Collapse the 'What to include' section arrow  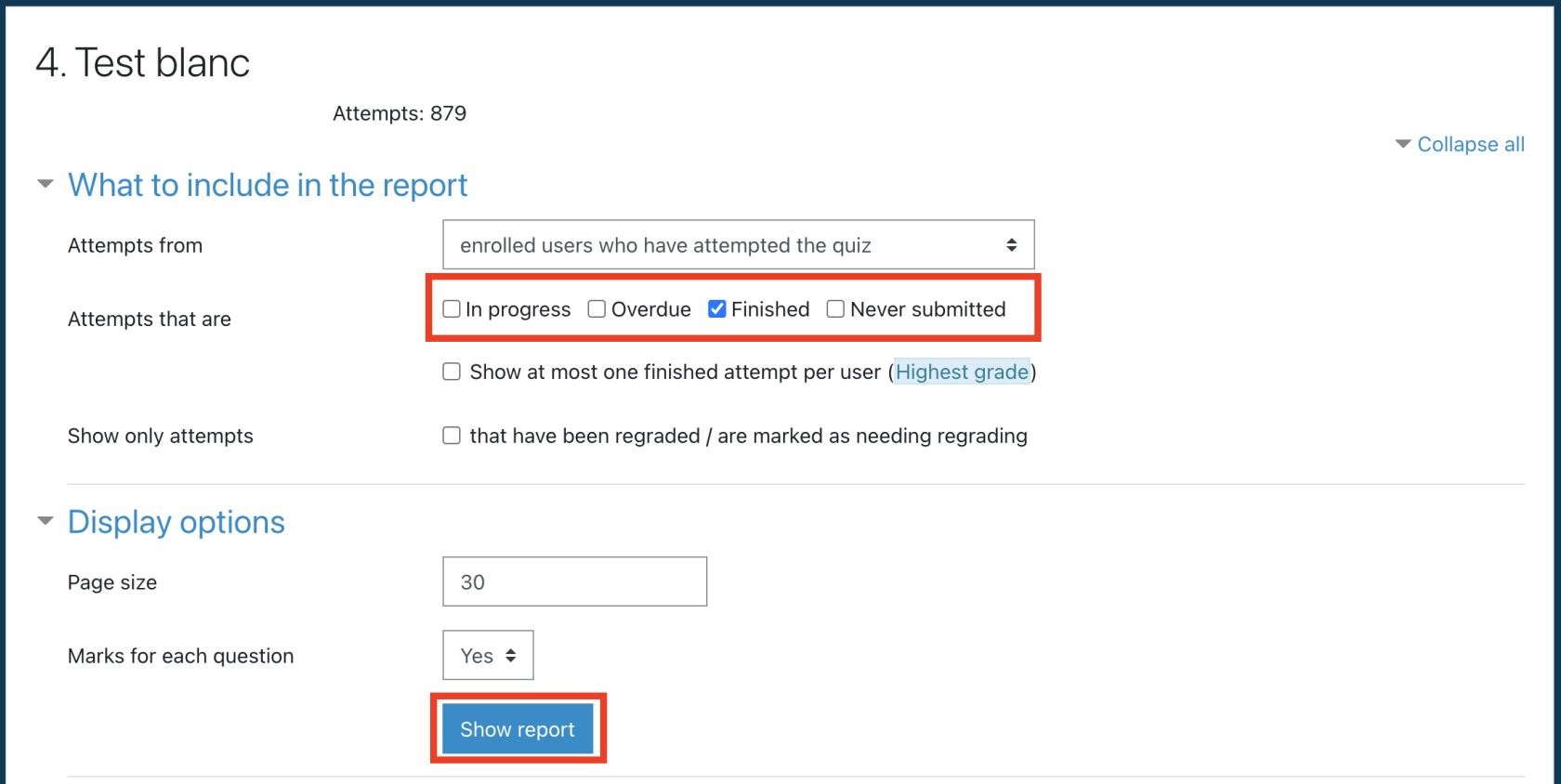(45, 184)
